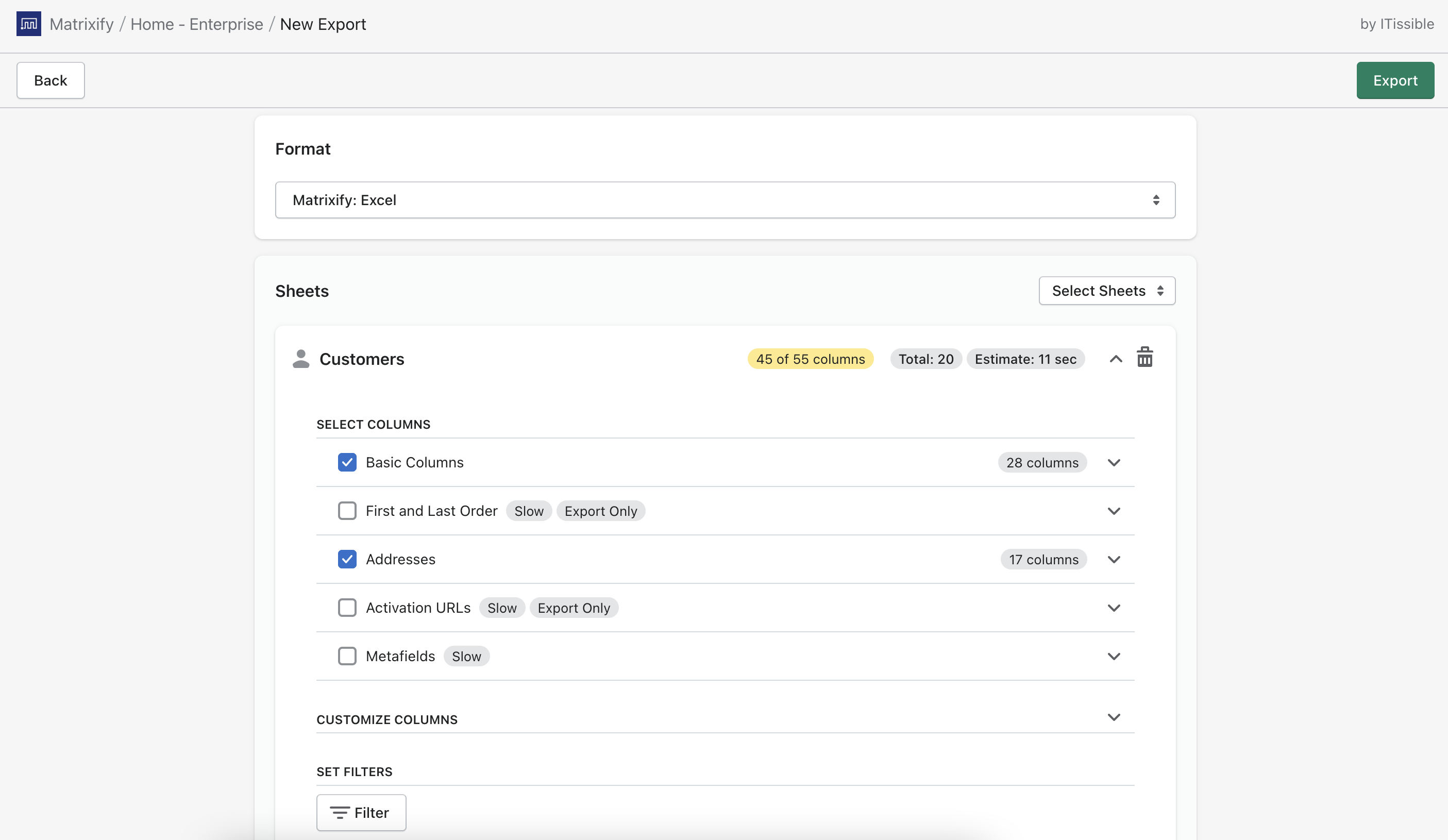Tick the Metafields checkbox

coord(347,656)
